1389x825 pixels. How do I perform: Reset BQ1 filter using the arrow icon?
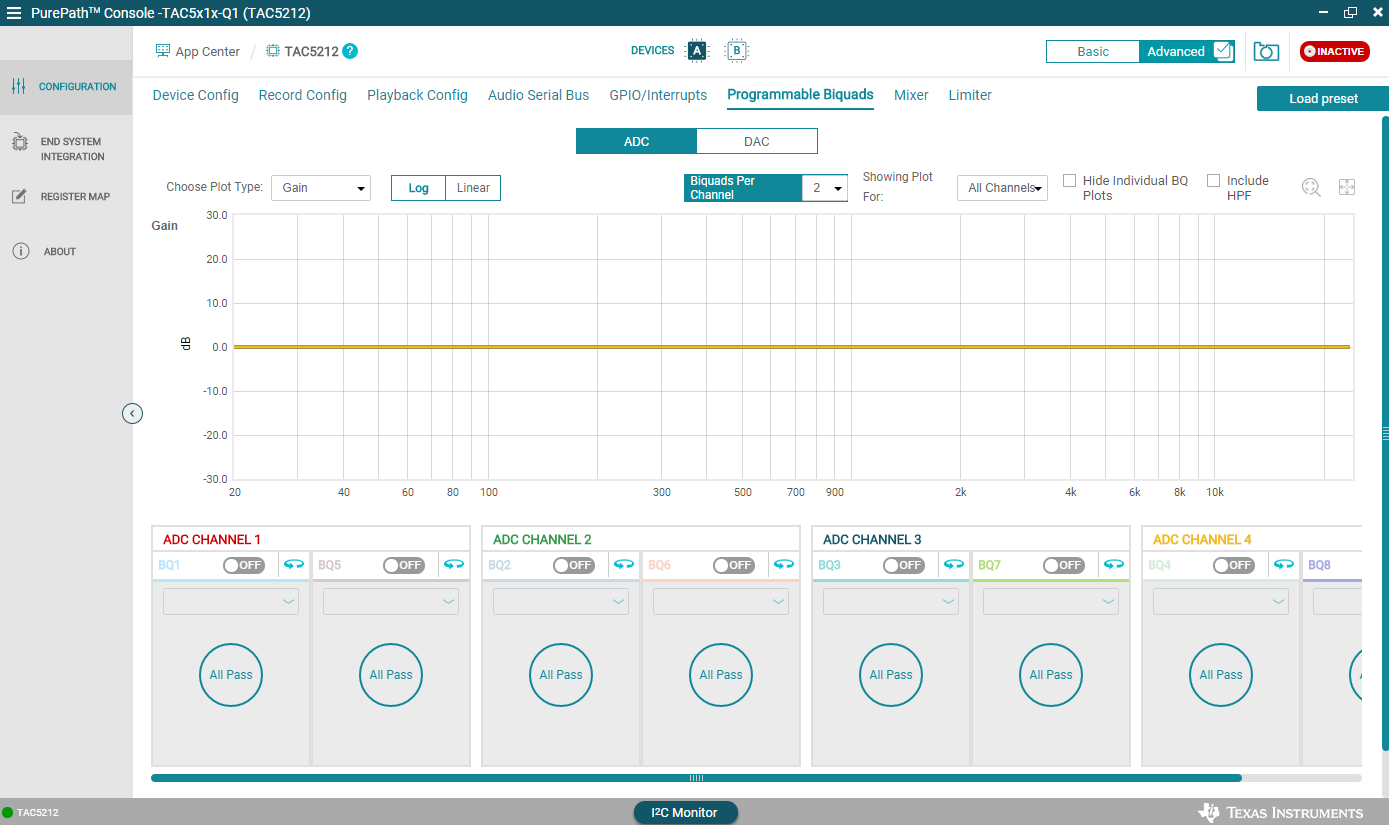pos(294,565)
